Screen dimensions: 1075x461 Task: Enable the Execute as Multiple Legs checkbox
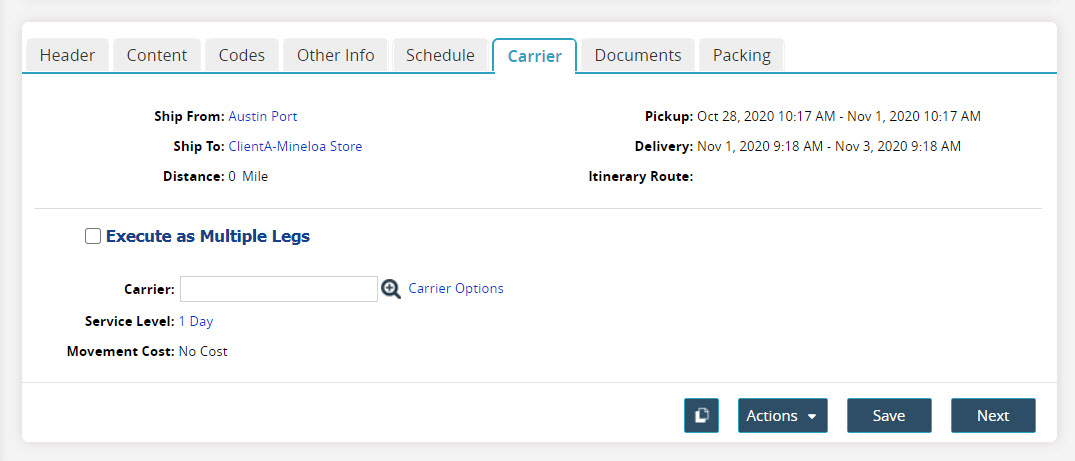click(93, 237)
